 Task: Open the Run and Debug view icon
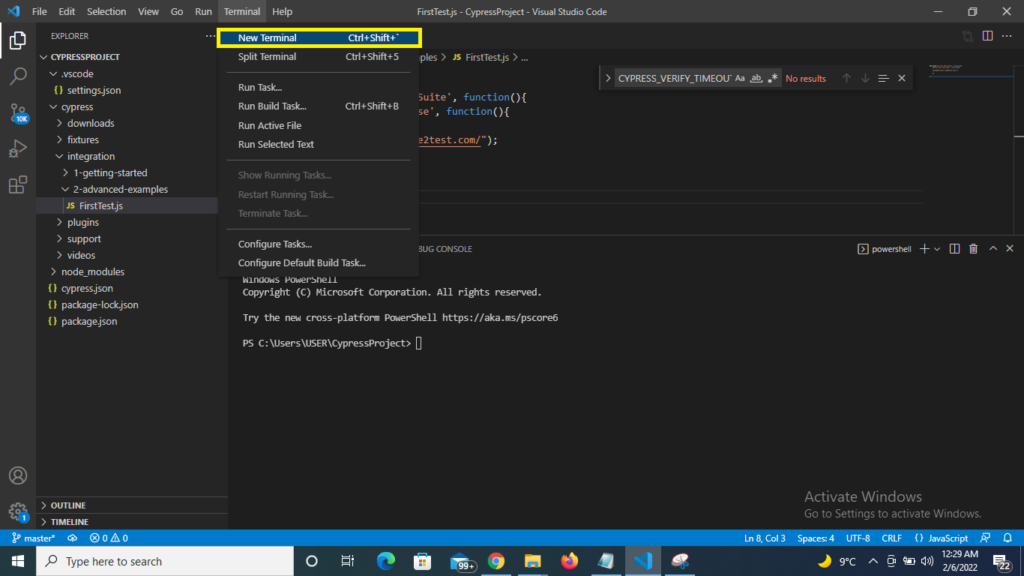(18, 149)
